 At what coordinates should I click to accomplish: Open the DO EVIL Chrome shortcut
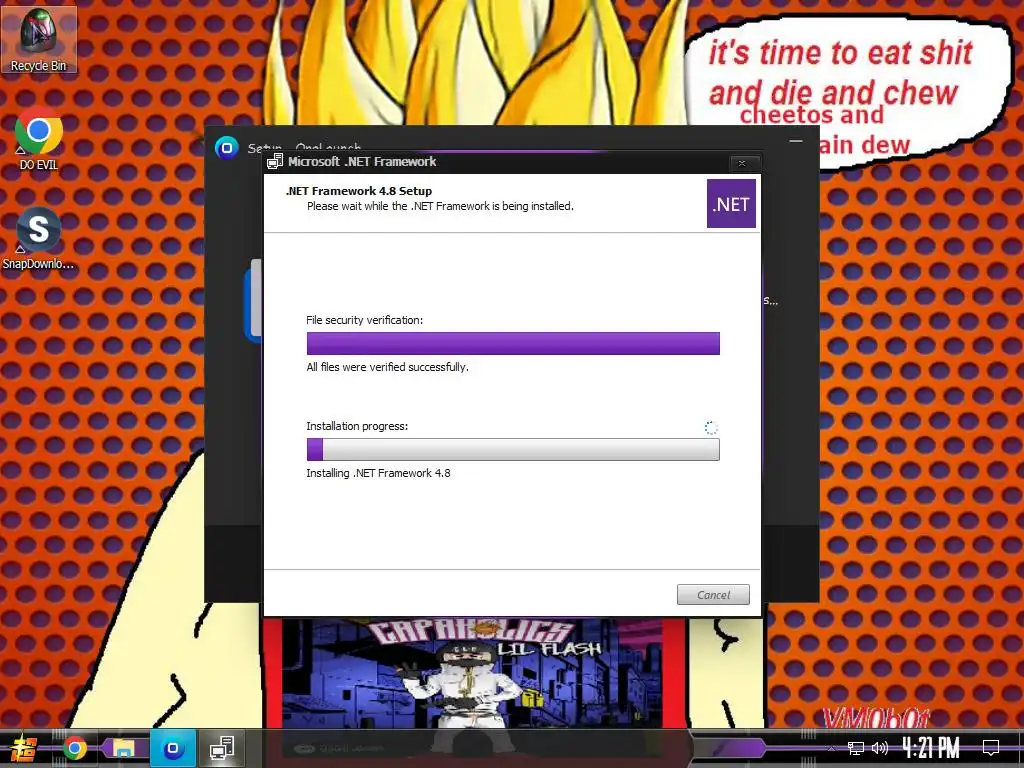[x=39, y=139]
